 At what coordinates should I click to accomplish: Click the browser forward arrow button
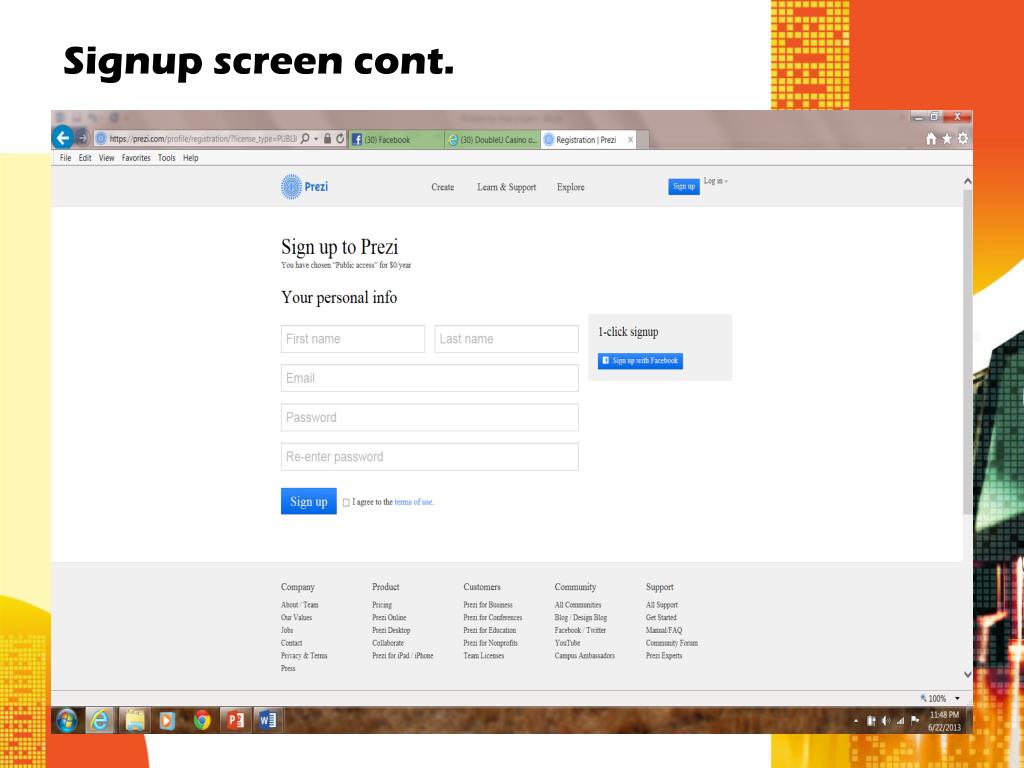[x=82, y=138]
